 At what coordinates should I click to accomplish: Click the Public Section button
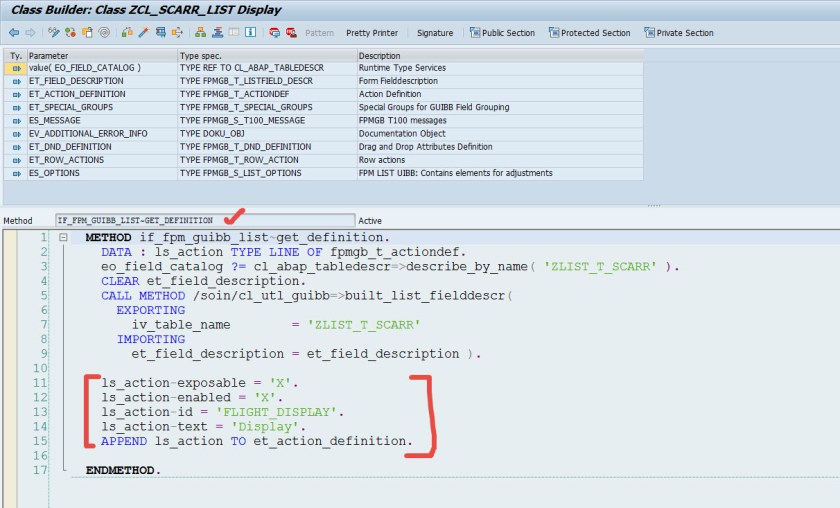[x=502, y=33]
